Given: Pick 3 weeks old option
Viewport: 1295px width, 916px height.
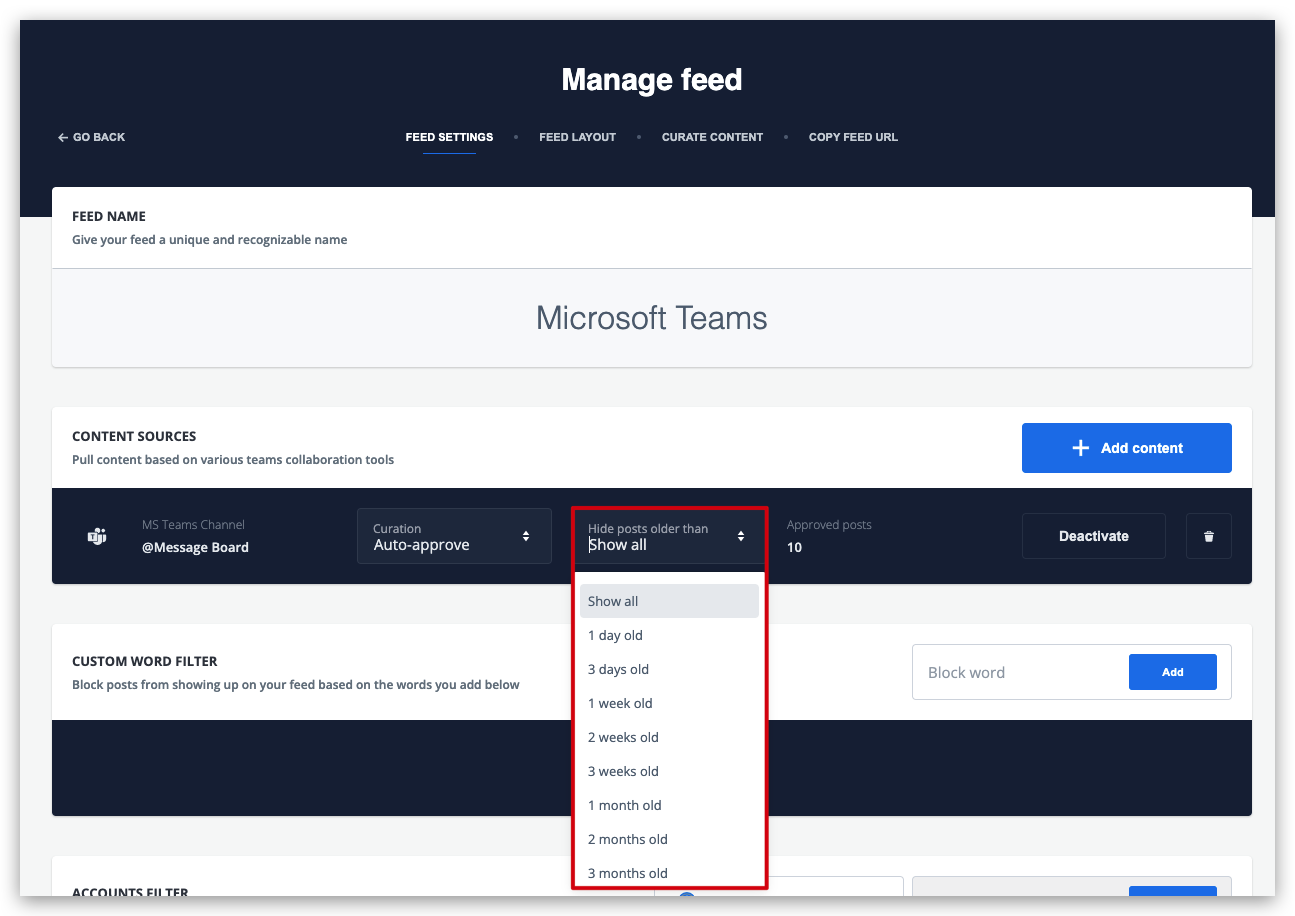Looking at the screenshot, I should [669, 771].
